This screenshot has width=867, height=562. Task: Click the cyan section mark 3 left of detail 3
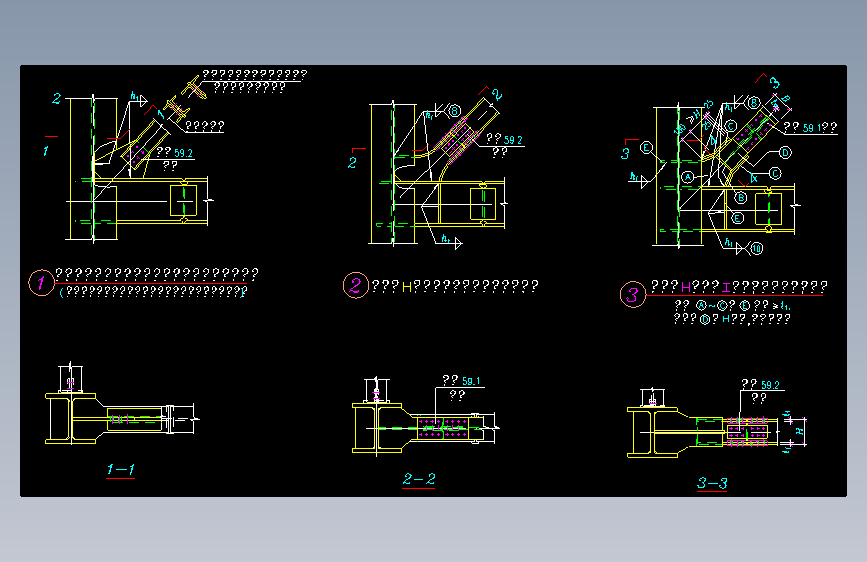point(625,153)
